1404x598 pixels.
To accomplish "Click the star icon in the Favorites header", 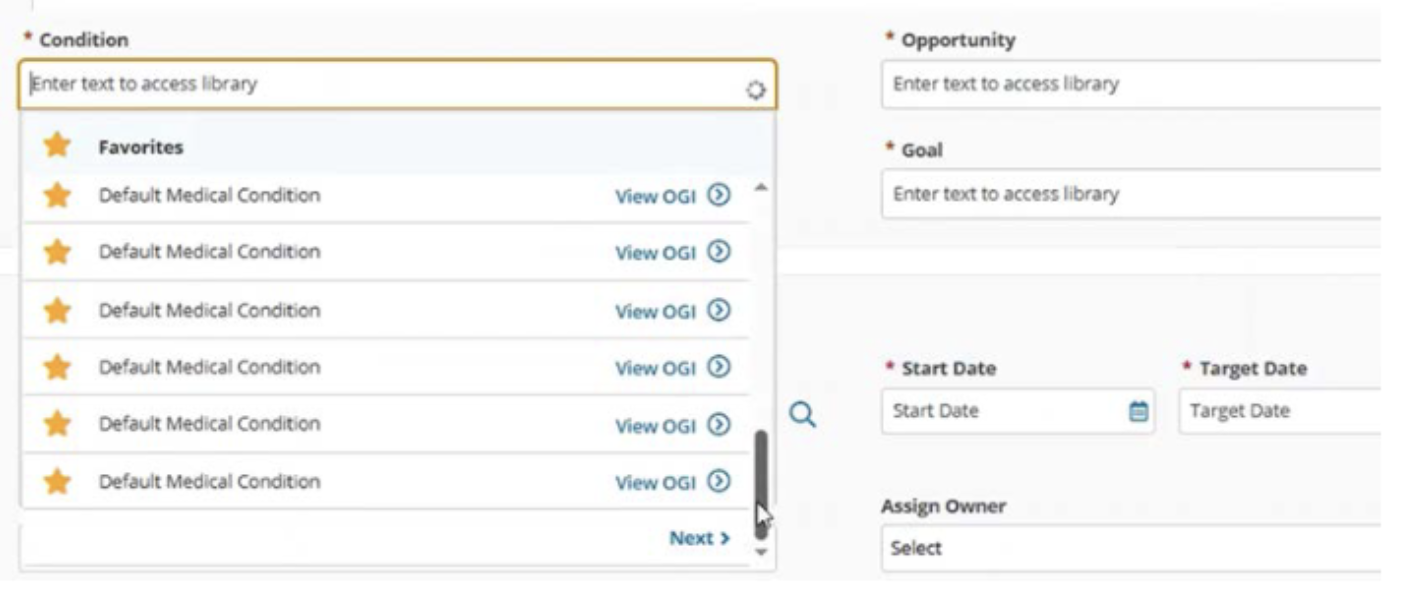I will (x=58, y=146).
